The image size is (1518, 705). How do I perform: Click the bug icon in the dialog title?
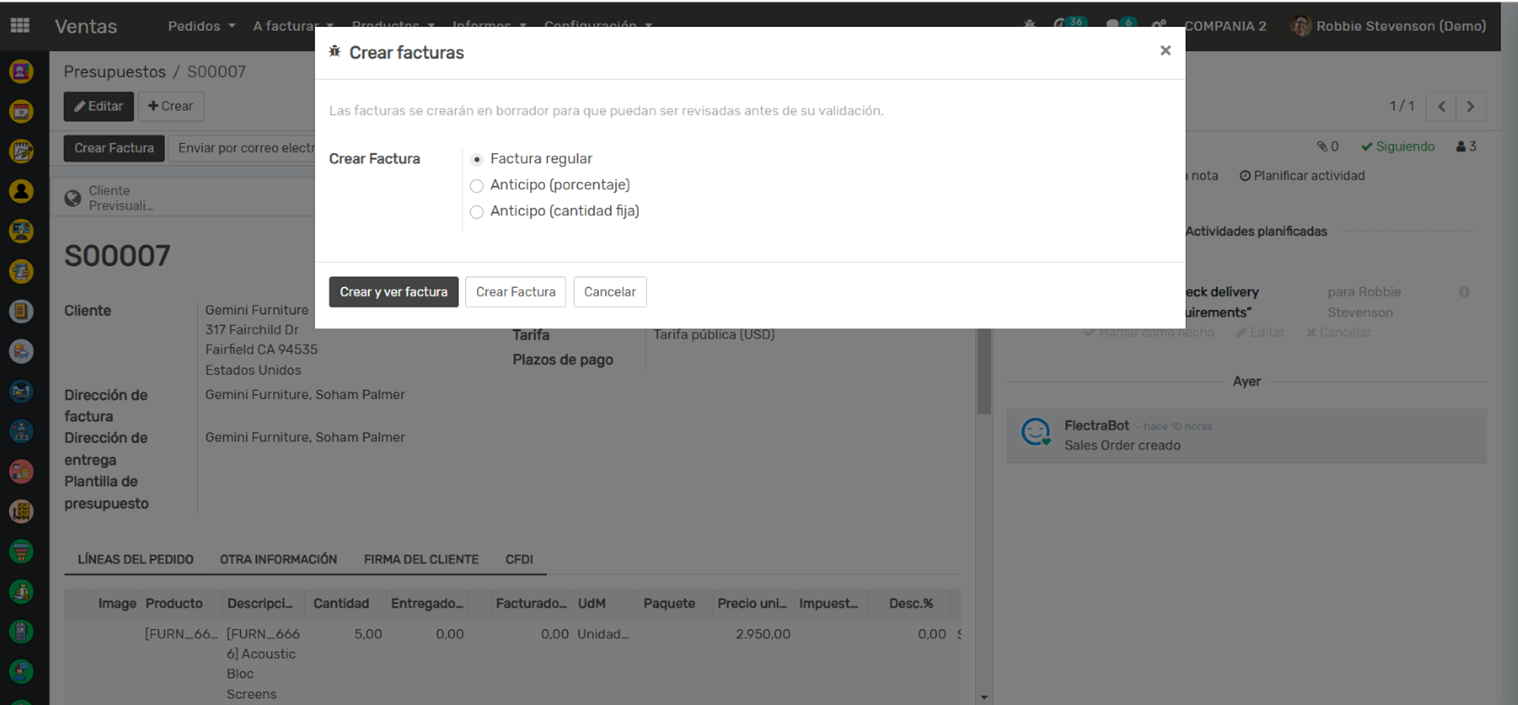pyautogui.click(x=335, y=52)
